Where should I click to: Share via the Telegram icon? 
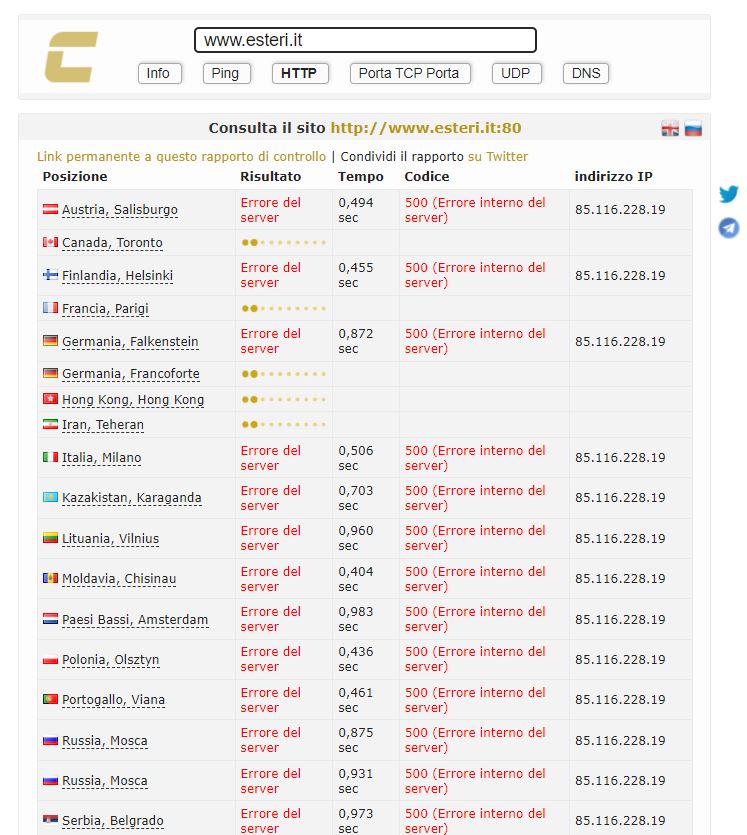pos(729,228)
